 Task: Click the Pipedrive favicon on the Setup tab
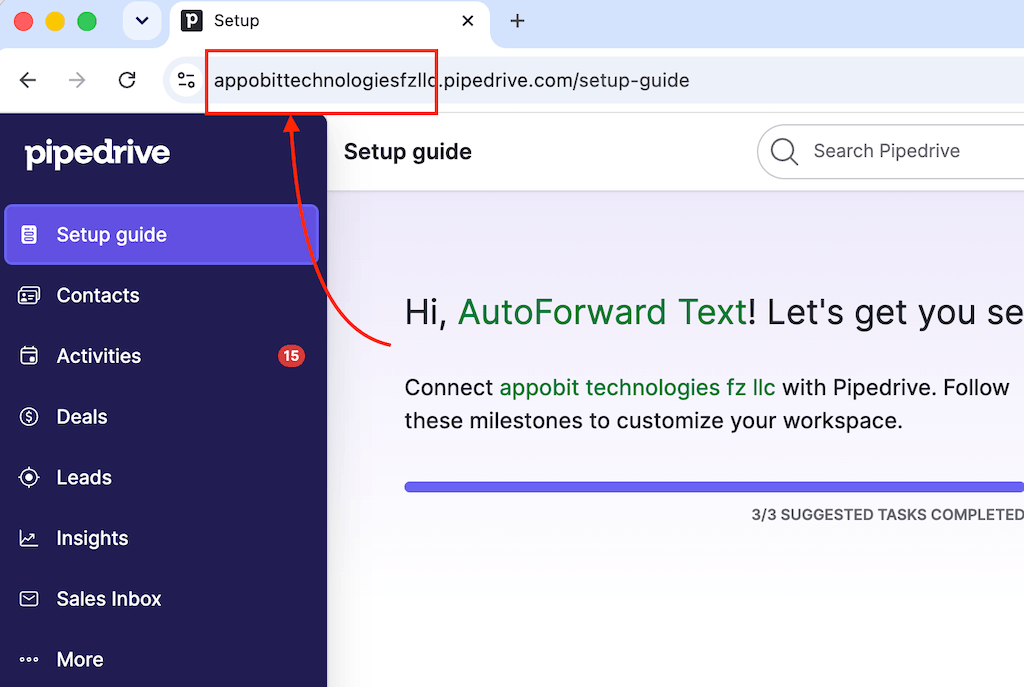[191, 21]
